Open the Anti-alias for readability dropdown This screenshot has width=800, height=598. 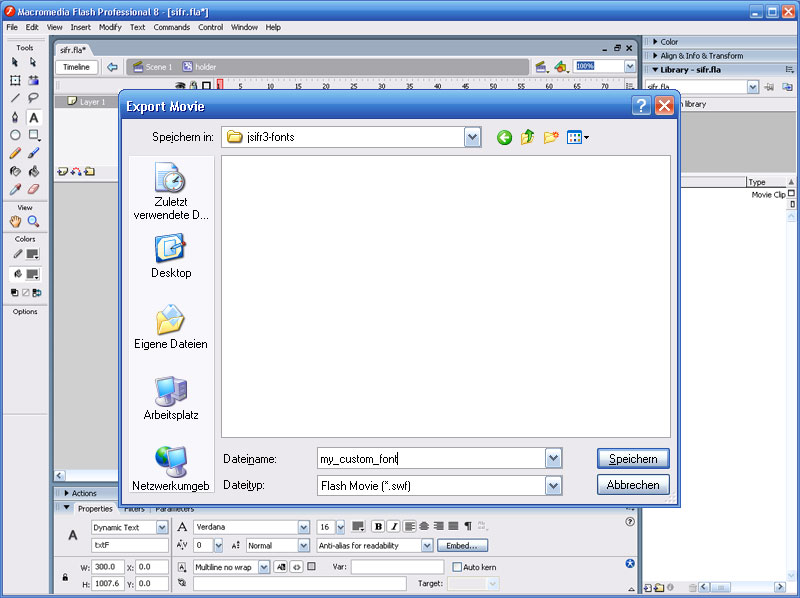click(427, 545)
